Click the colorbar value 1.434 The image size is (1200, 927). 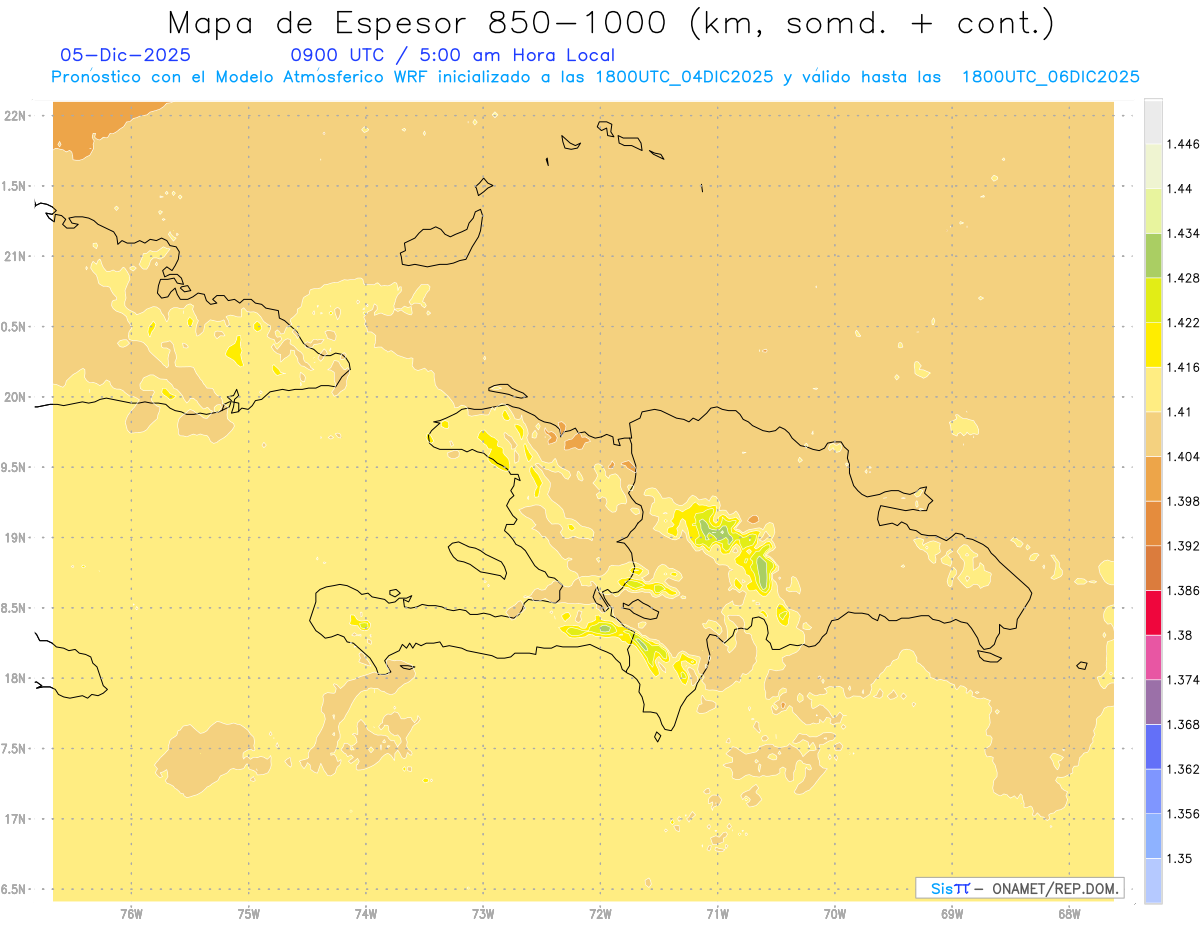coord(1184,233)
